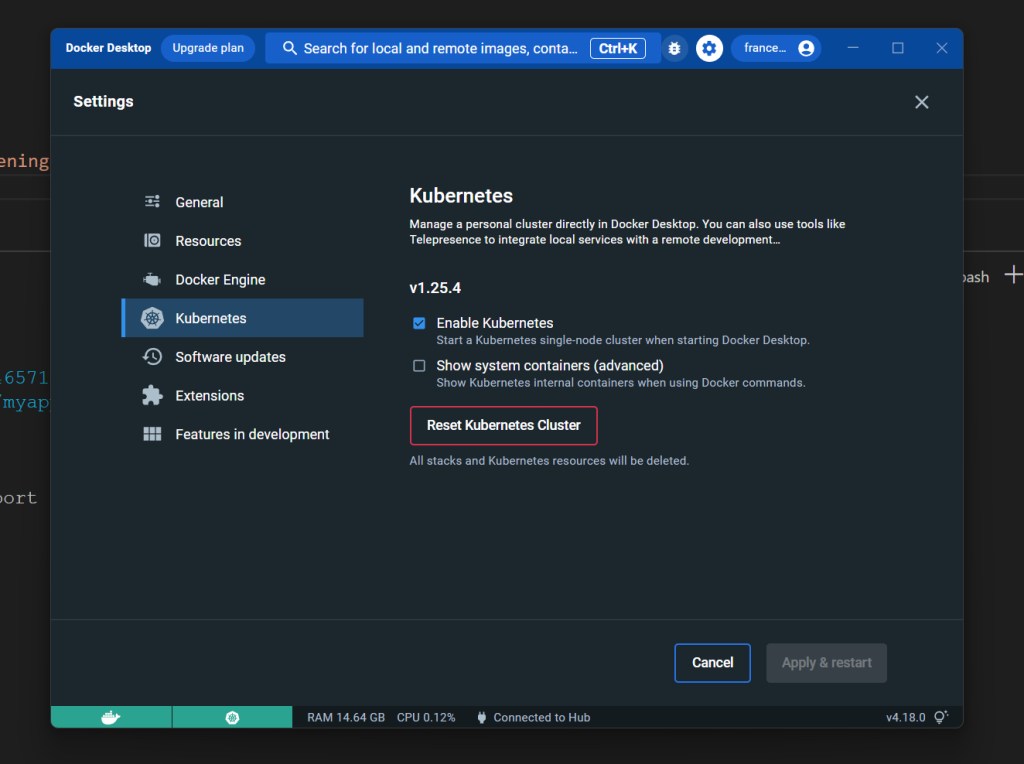Open the france account menu in the title bar
The width and height of the screenshot is (1024, 764).
pos(776,48)
